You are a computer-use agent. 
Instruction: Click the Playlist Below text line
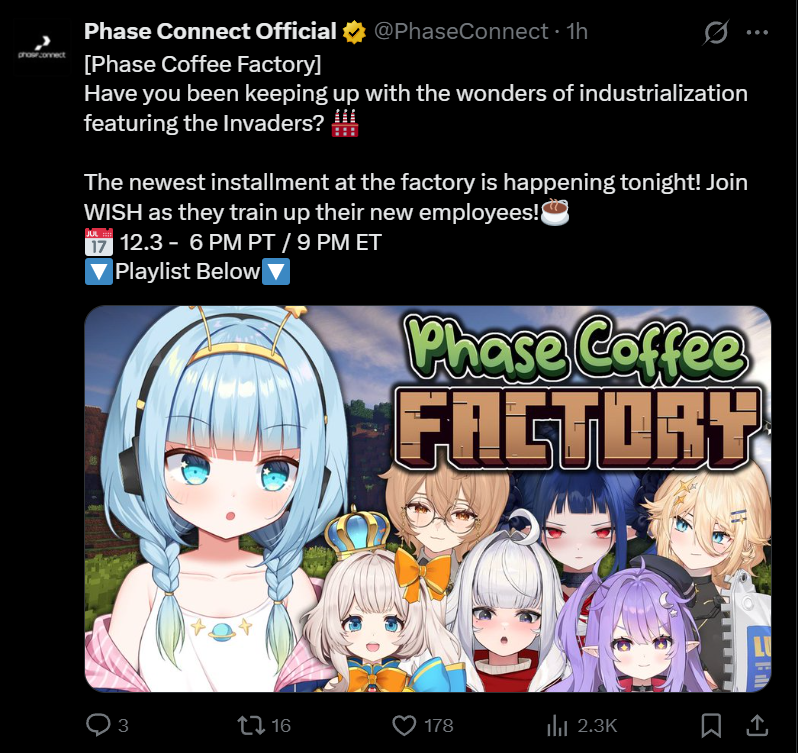pyautogui.click(x=187, y=271)
